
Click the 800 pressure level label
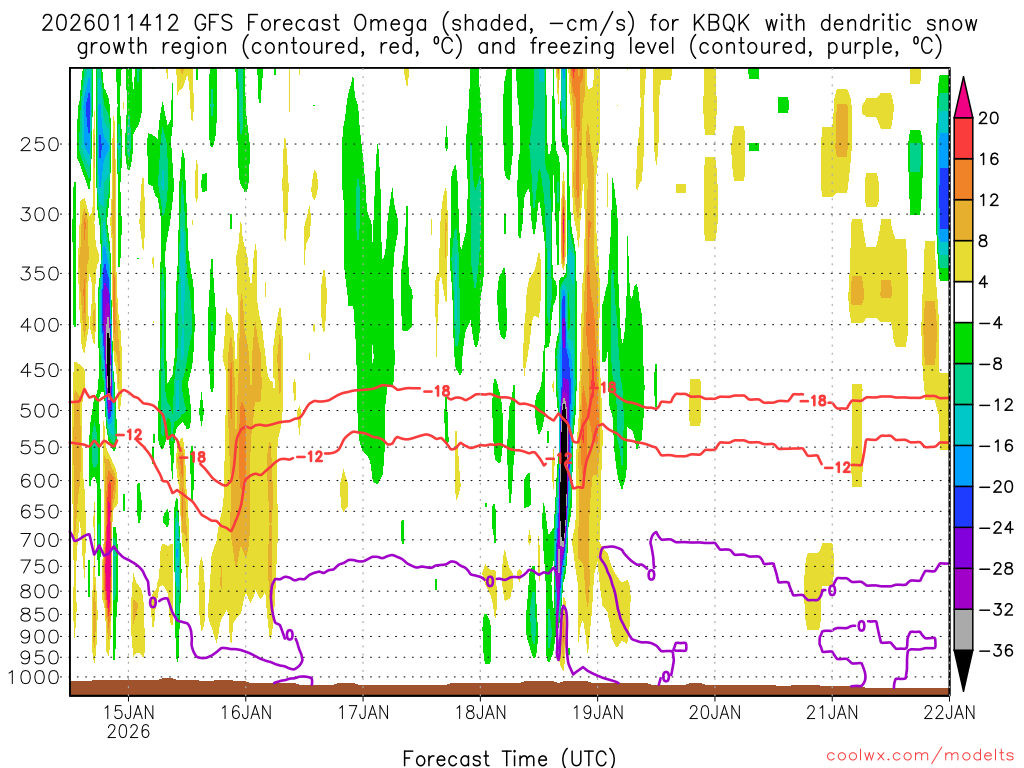tap(40, 592)
